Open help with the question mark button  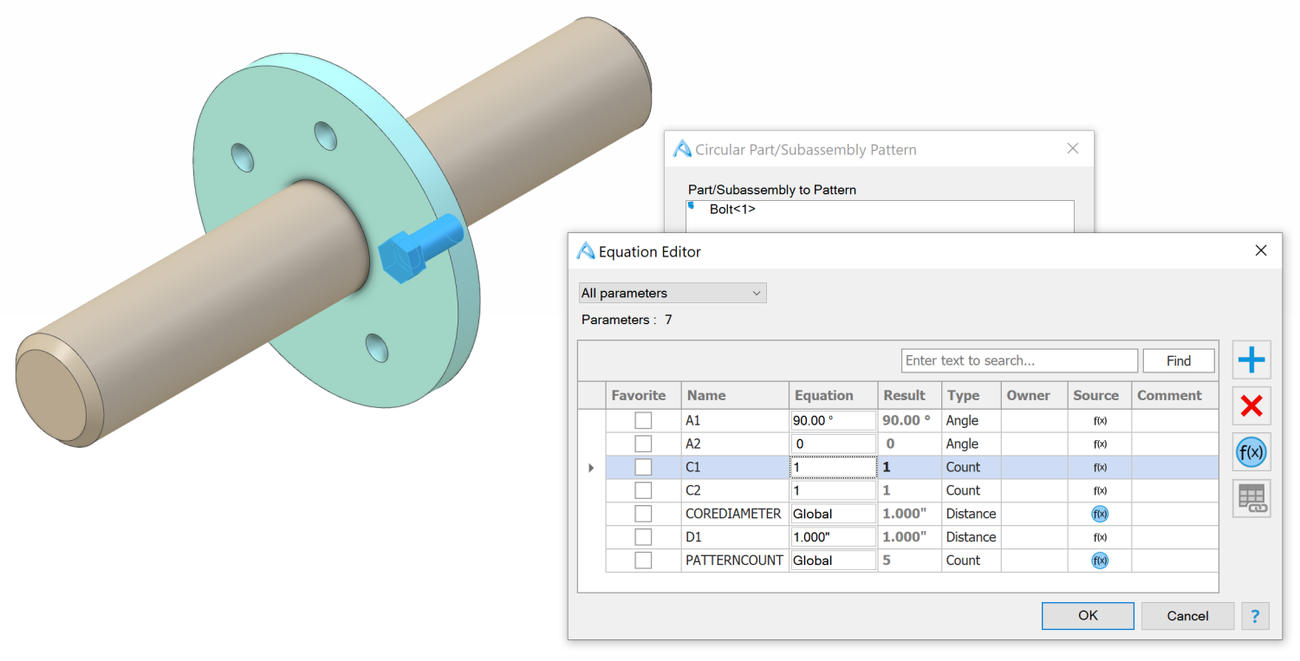1255,616
